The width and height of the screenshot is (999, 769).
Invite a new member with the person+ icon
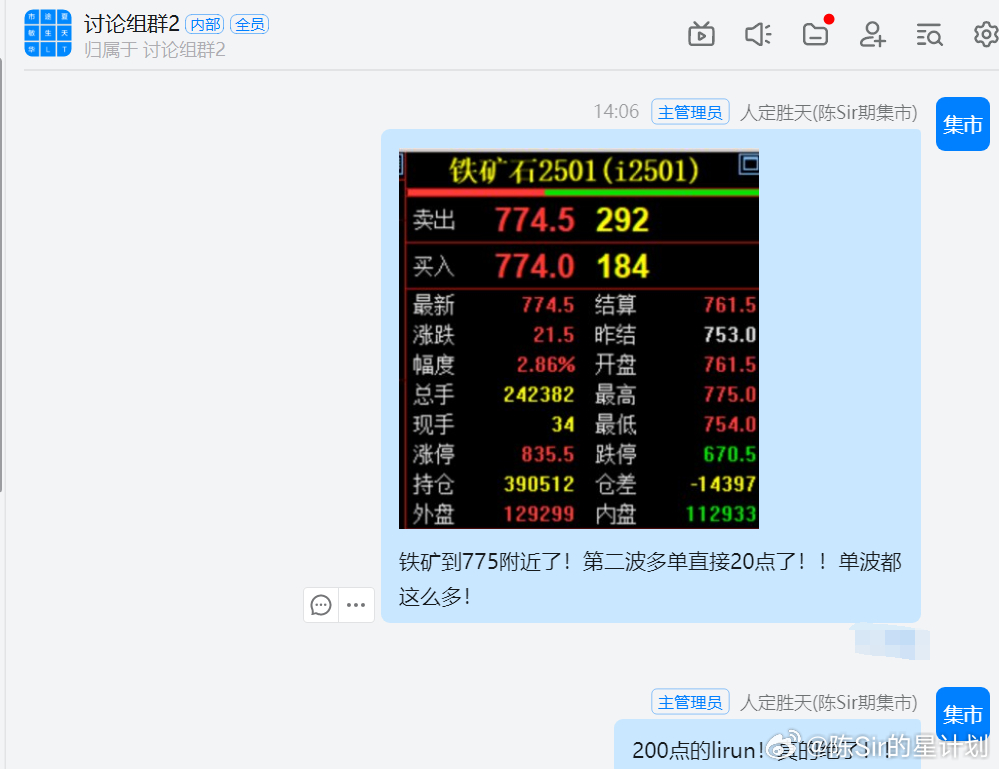[872, 34]
